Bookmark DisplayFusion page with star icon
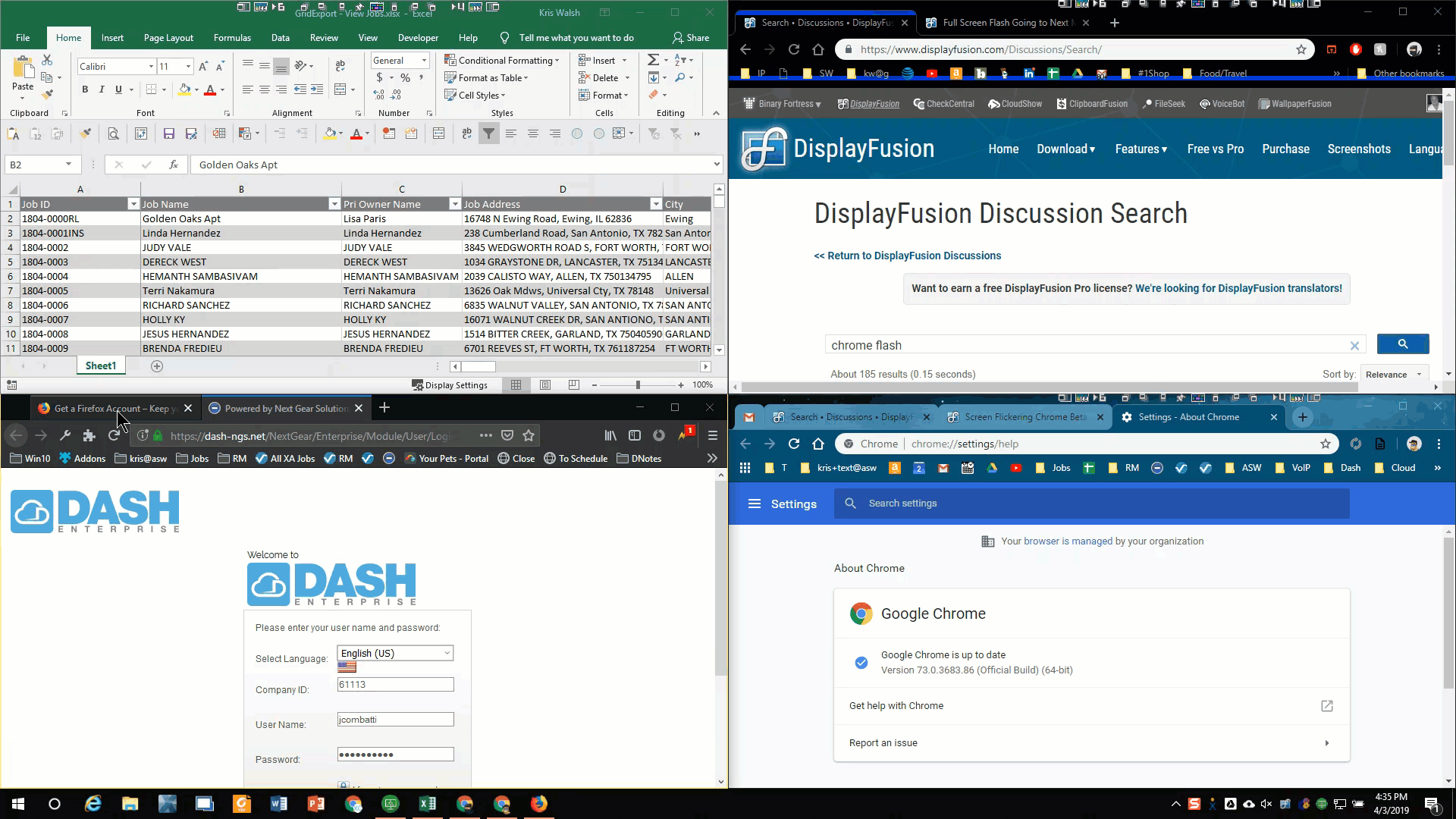 1301,49
